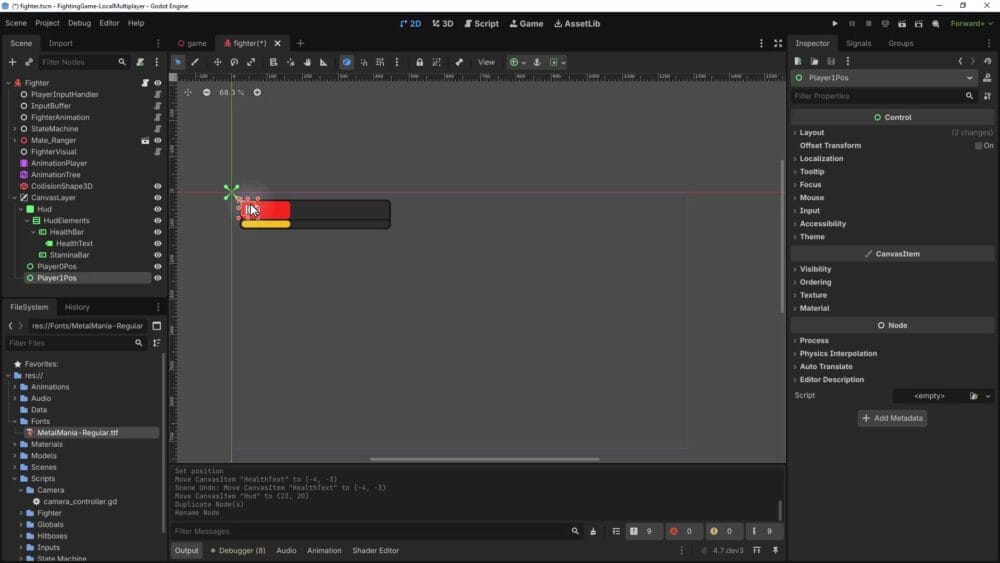Image resolution: width=1000 pixels, height=563 pixels.
Task: Collapse the CanvasLayer node
Action: coord(15,198)
